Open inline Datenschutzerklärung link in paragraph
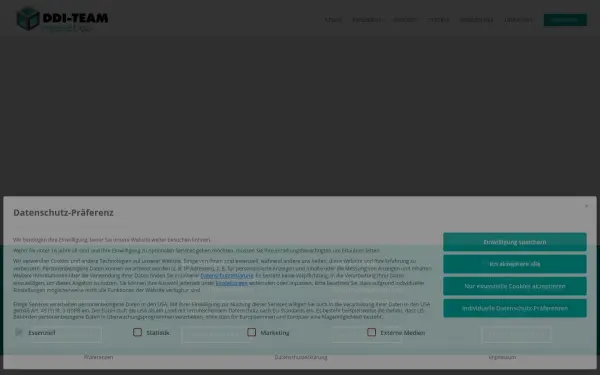This screenshot has height=375, width=600. point(227,276)
